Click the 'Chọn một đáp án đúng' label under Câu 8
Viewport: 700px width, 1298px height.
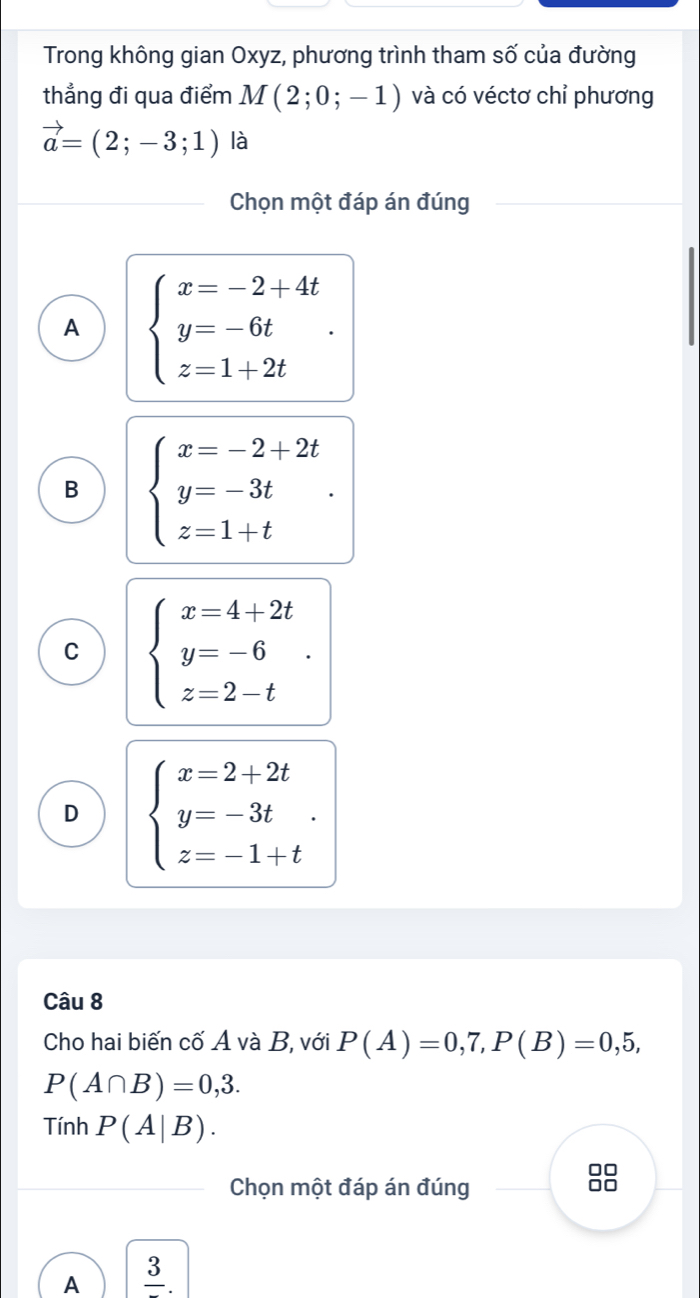(349, 1188)
